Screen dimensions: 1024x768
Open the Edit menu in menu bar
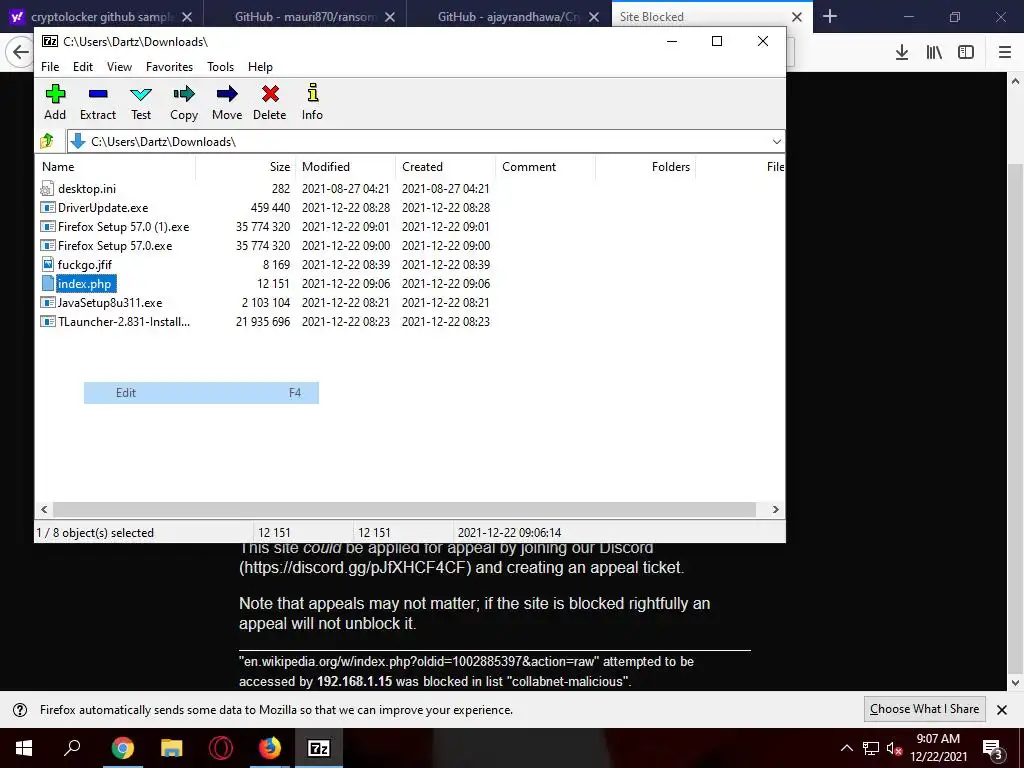(x=83, y=67)
